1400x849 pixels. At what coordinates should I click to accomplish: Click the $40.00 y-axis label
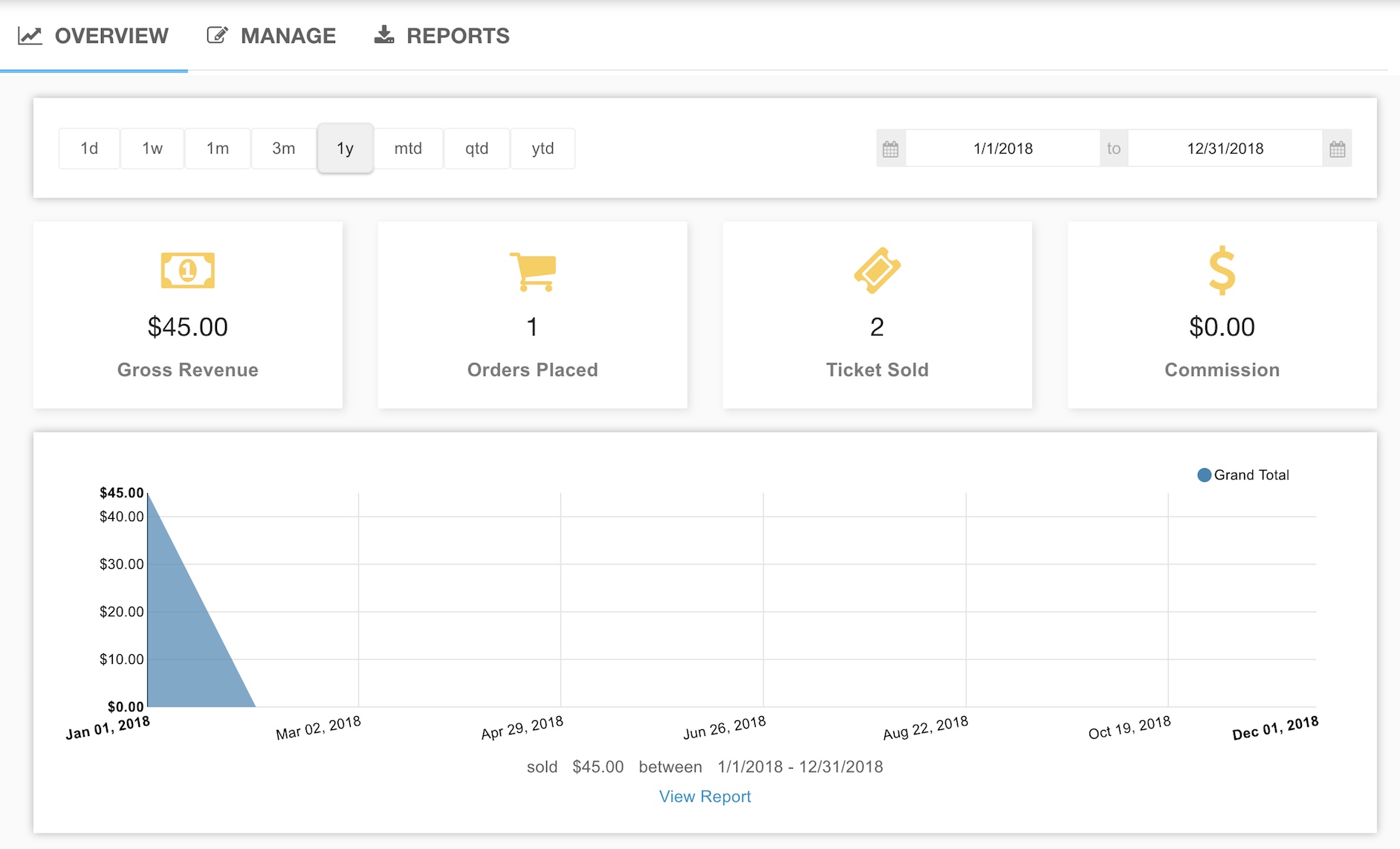[122, 517]
